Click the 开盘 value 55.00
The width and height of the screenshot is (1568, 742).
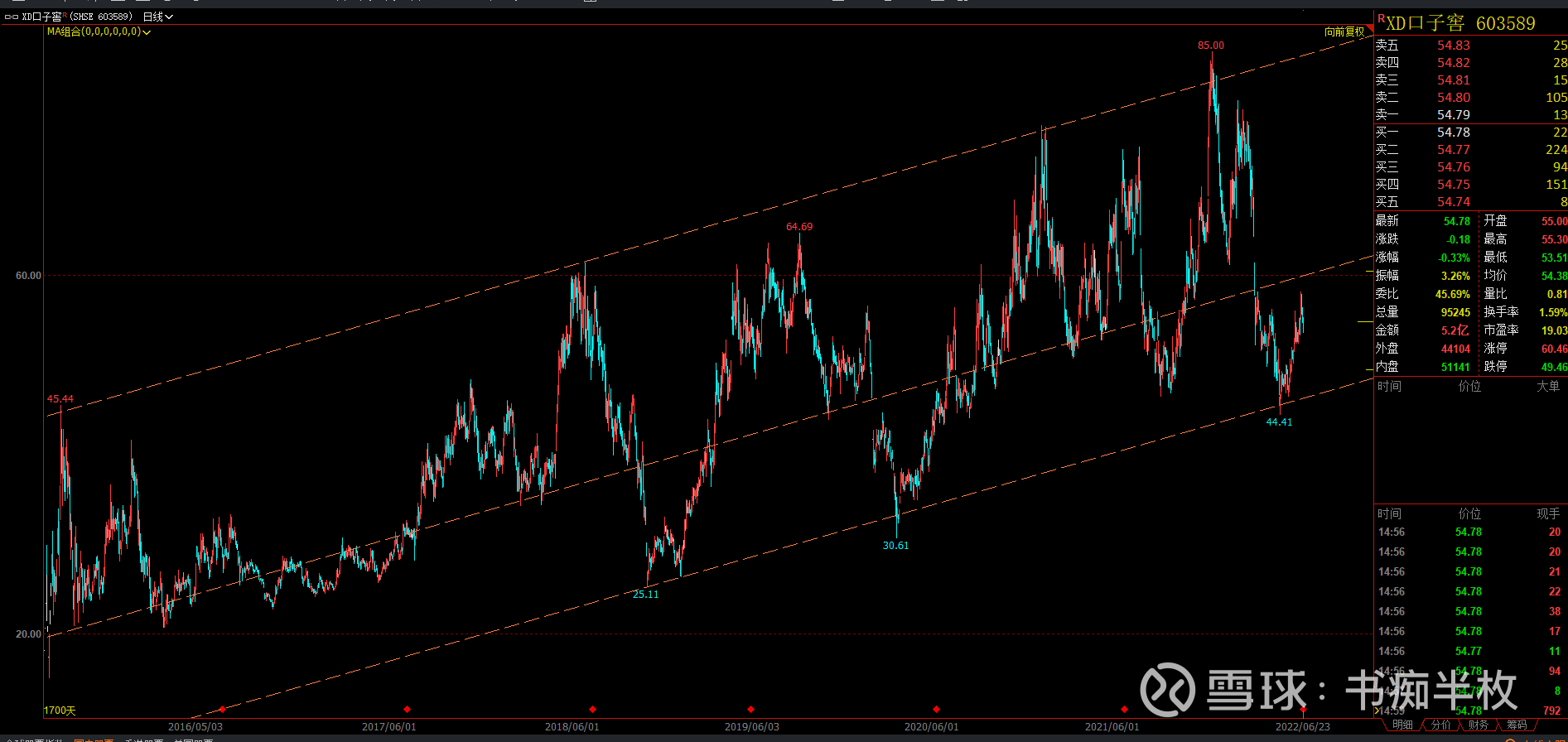[1554, 221]
